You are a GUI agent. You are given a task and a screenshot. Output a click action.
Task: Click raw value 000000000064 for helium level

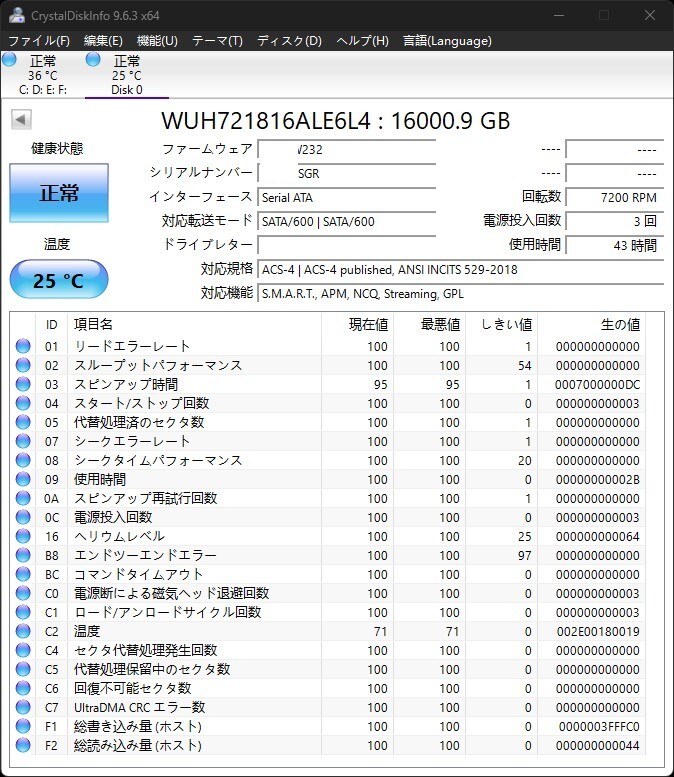click(x=598, y=537)
